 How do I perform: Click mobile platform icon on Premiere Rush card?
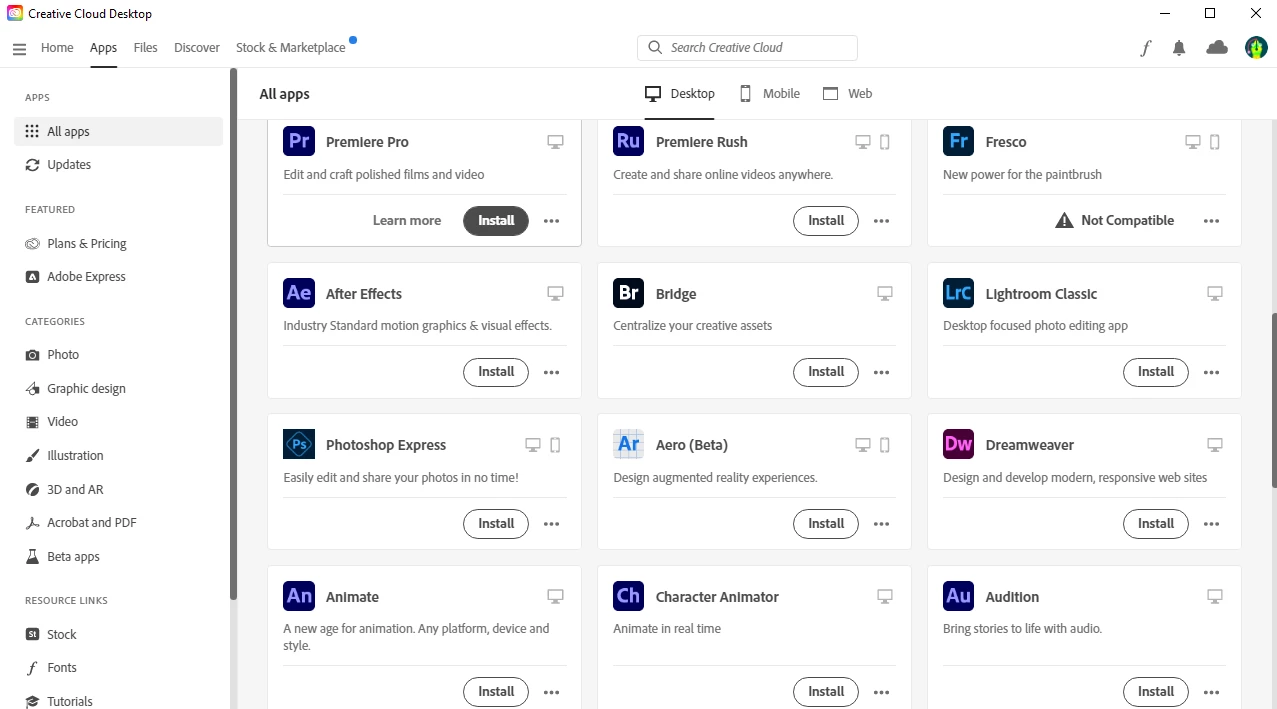885,142
